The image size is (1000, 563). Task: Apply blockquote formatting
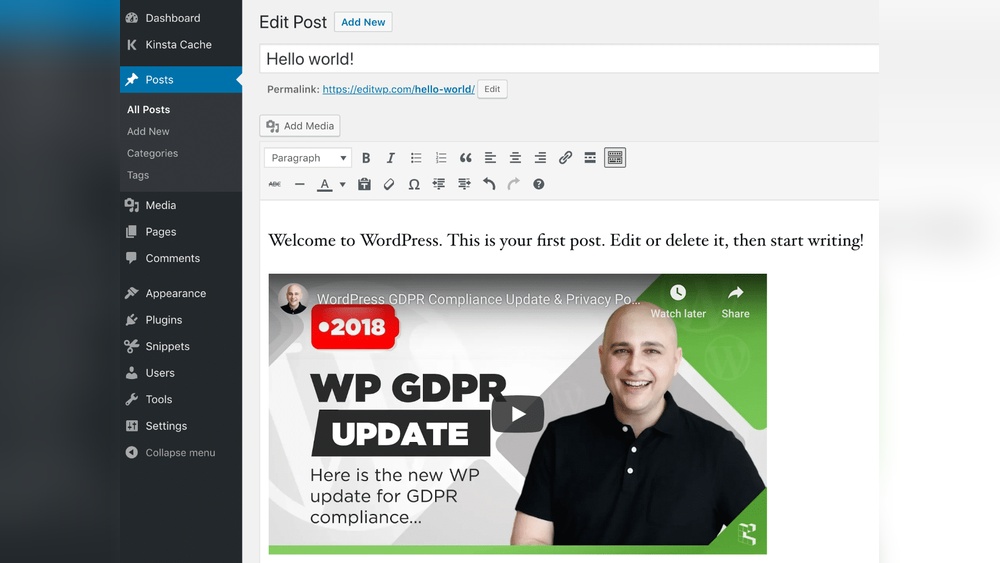[x=466, y=157]
